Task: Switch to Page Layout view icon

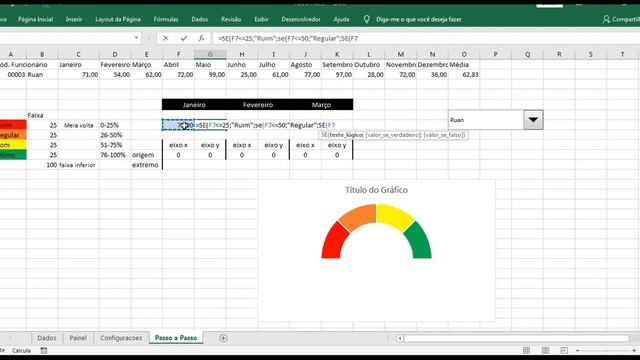Action: point(545,350)
